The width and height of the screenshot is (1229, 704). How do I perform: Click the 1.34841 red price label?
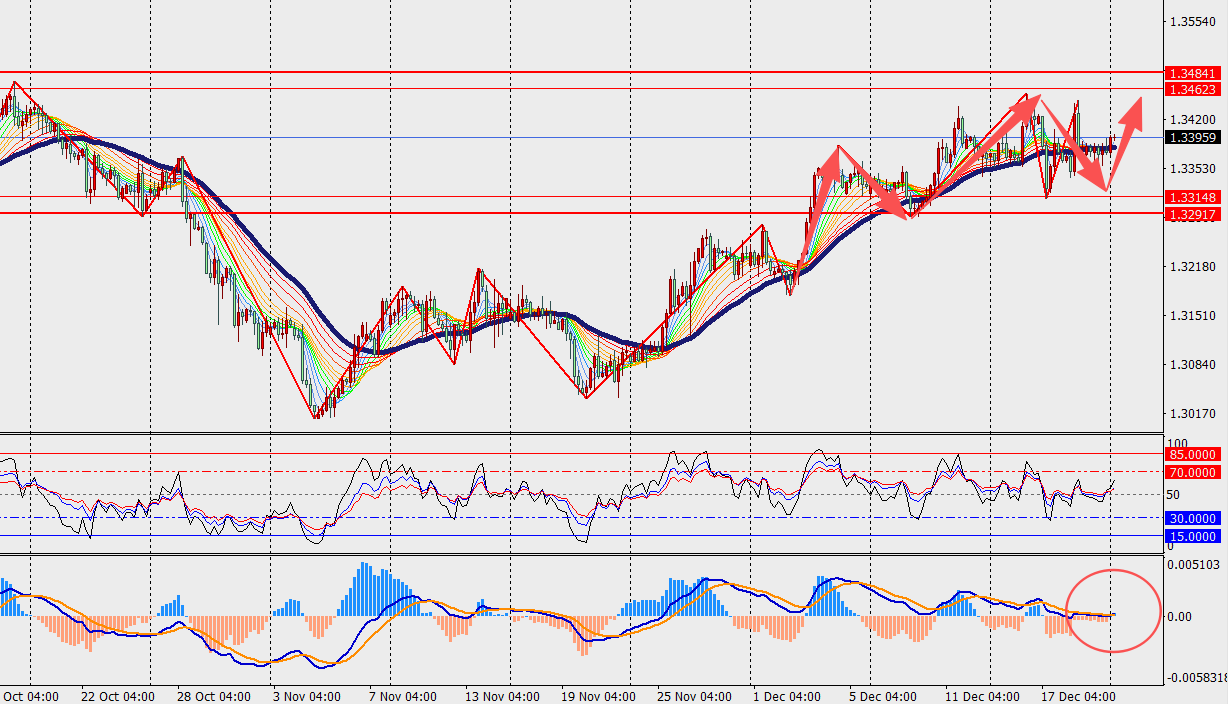click(x=1192, y=73)
